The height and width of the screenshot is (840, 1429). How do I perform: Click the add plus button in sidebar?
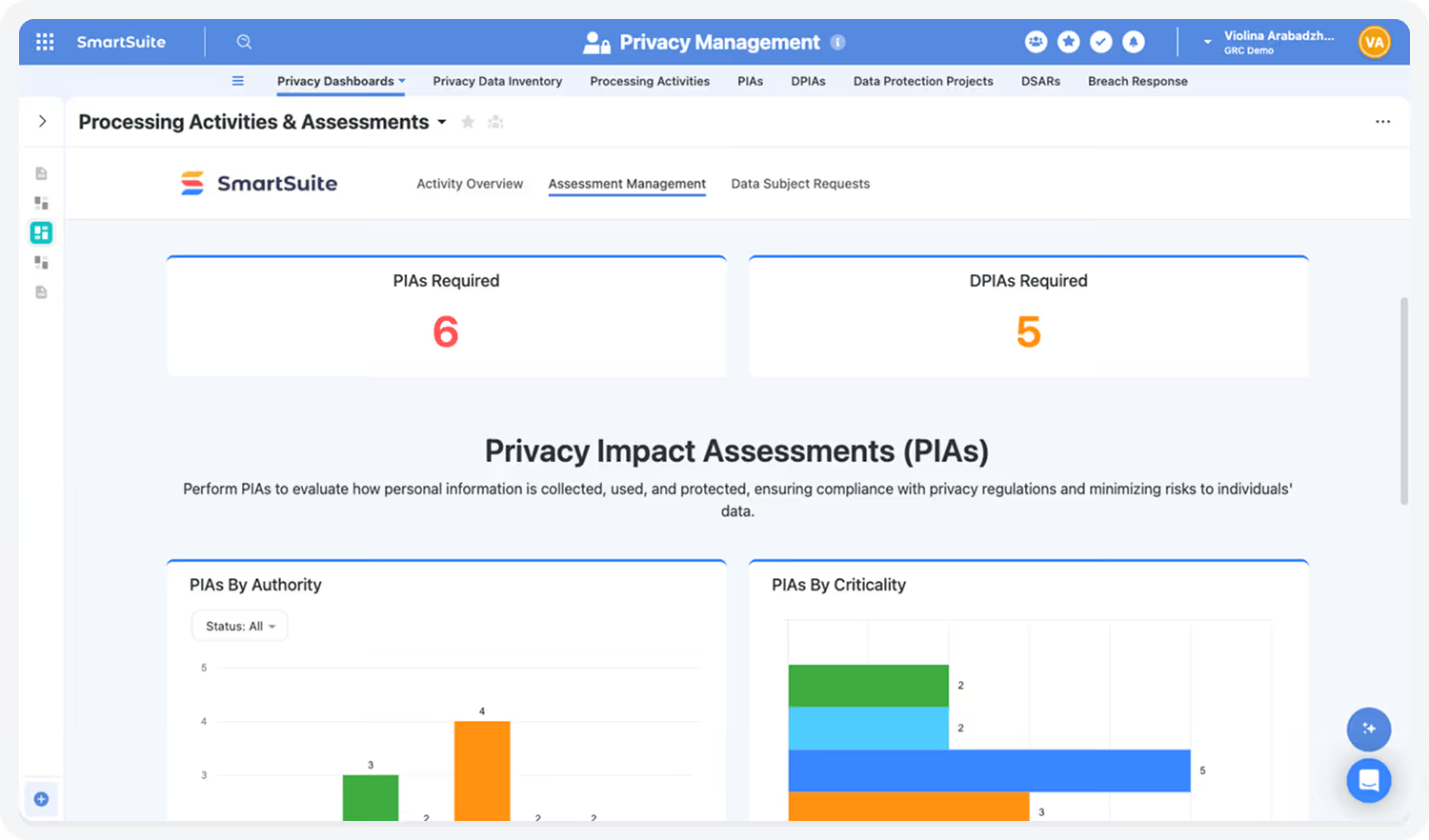click(x=41, y=799)
